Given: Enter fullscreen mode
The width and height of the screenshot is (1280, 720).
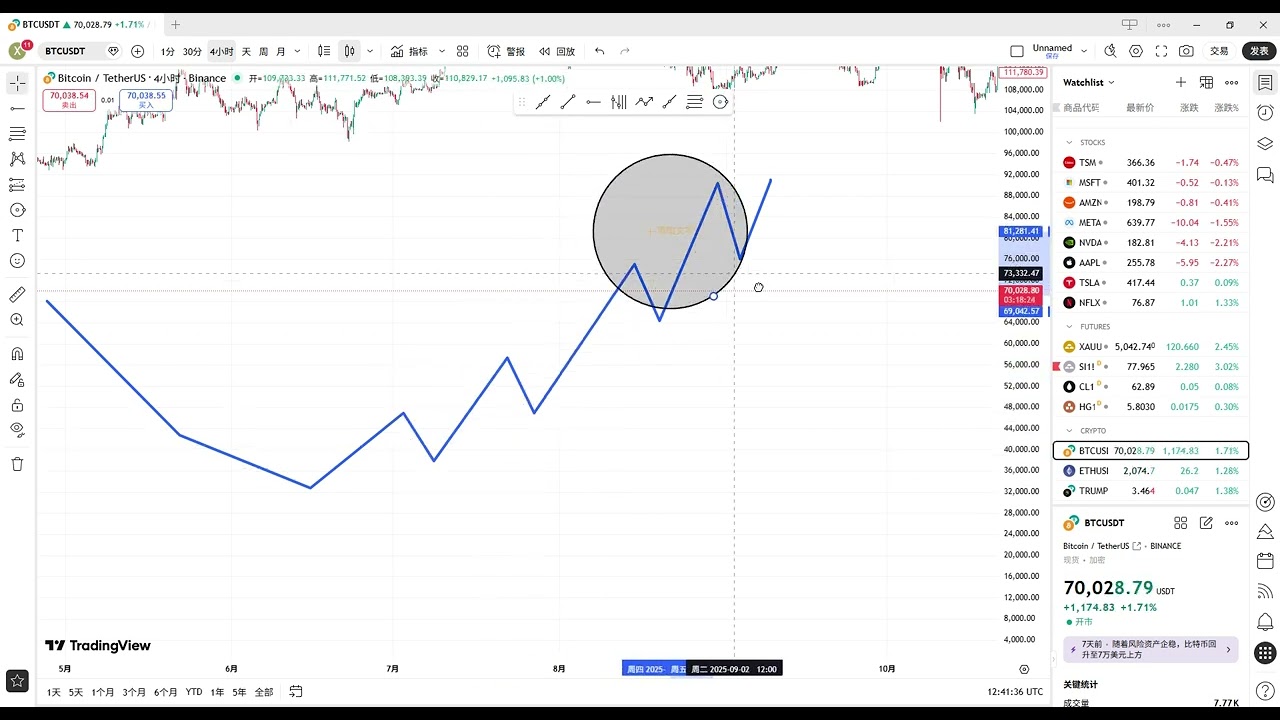Looking at the screenshot, I should tap(1161, 51).
